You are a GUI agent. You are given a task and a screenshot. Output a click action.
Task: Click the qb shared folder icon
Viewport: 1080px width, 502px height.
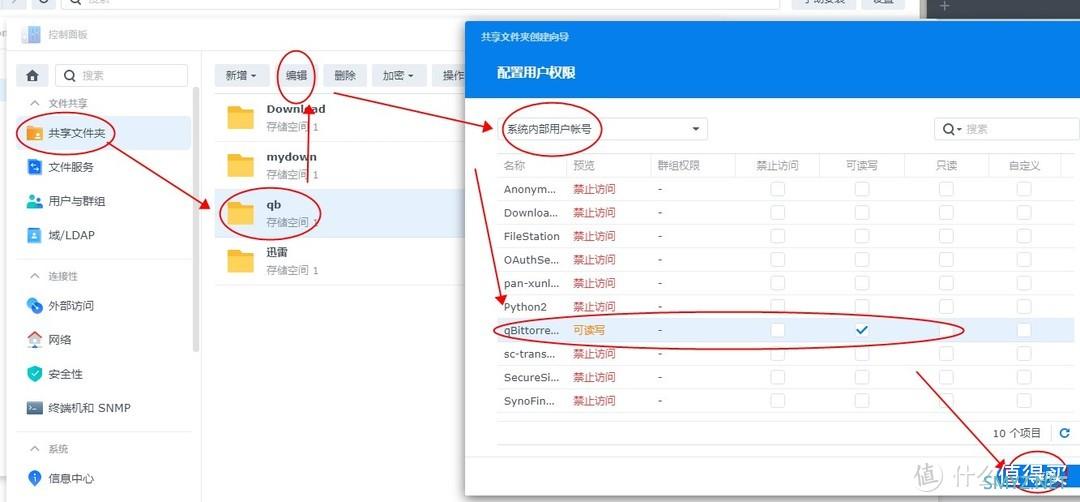coord(240,213)
